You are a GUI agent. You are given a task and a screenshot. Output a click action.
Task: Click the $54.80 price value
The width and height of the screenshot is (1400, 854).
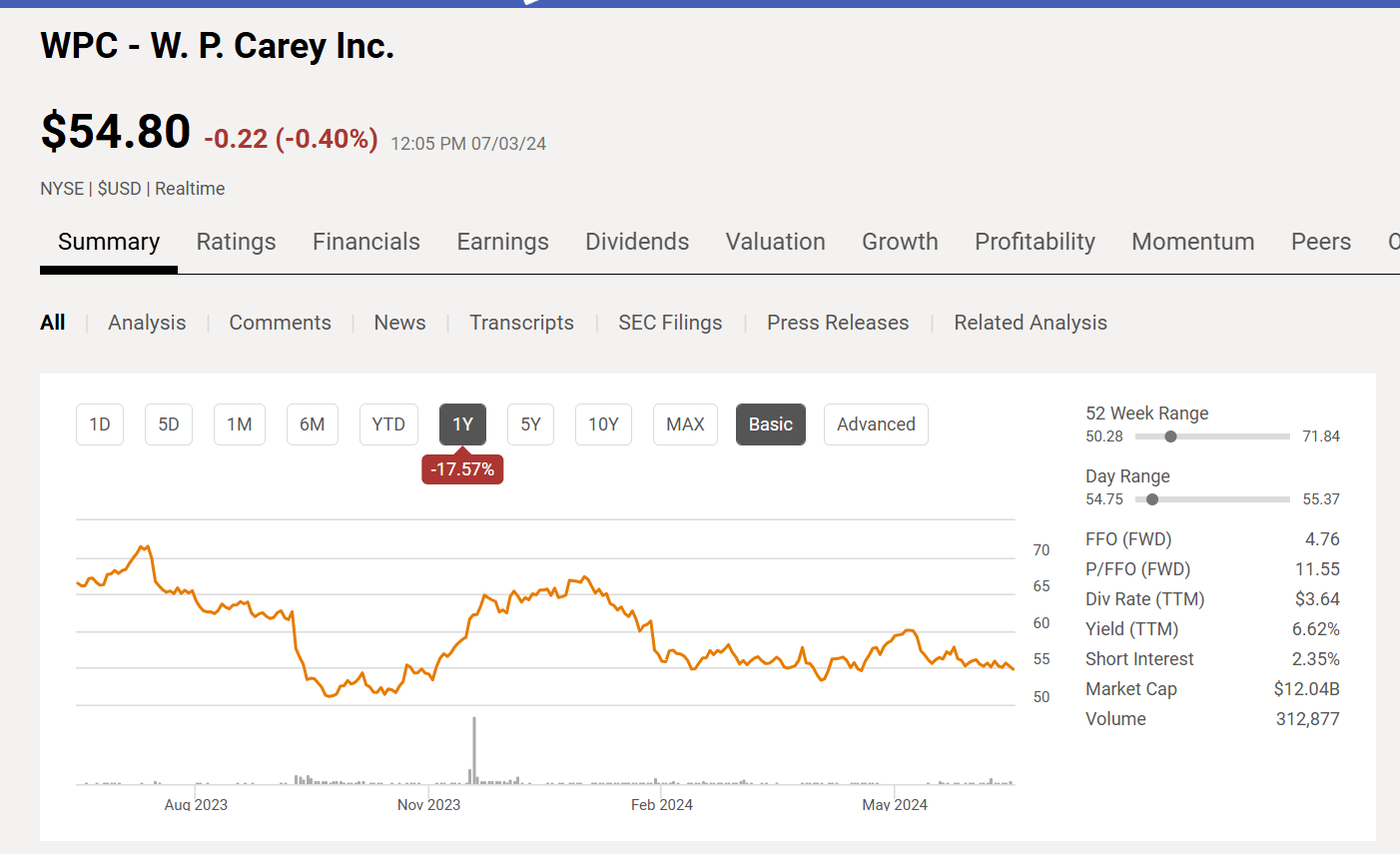pos(116,132)
